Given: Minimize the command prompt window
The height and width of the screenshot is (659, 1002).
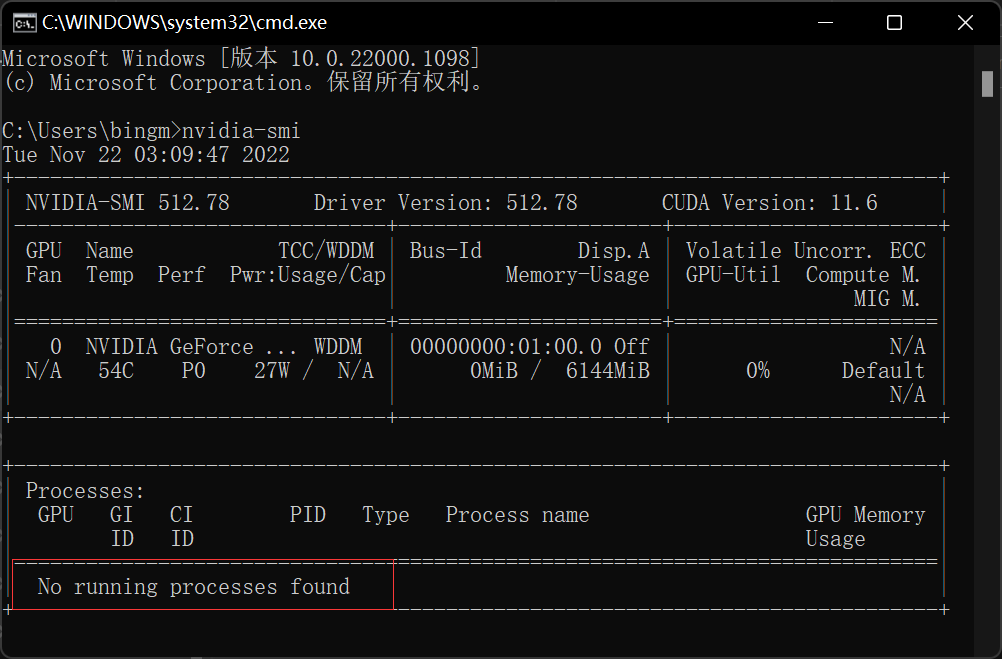Looking at the screenshot, I should [x=825, y=22].
